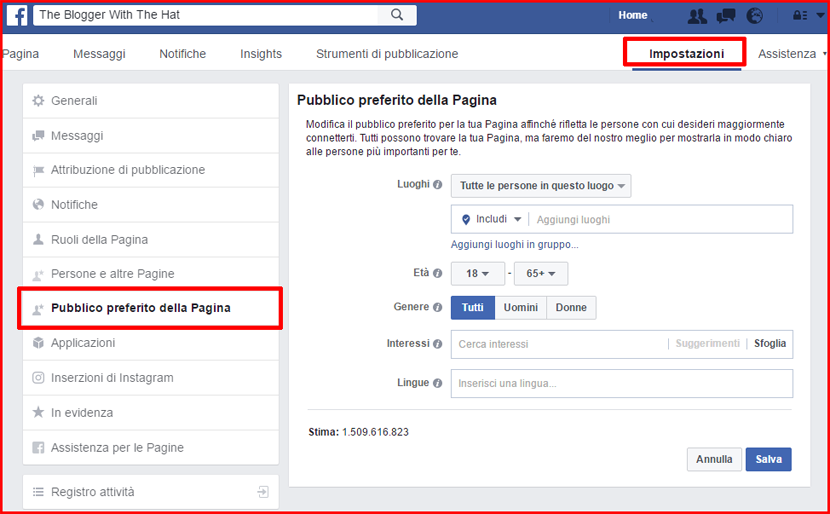Click the Assistenza per le Pagine Facebook icon
The width and height of the screenshot is (830, 514).
click(x=38, y=448)
